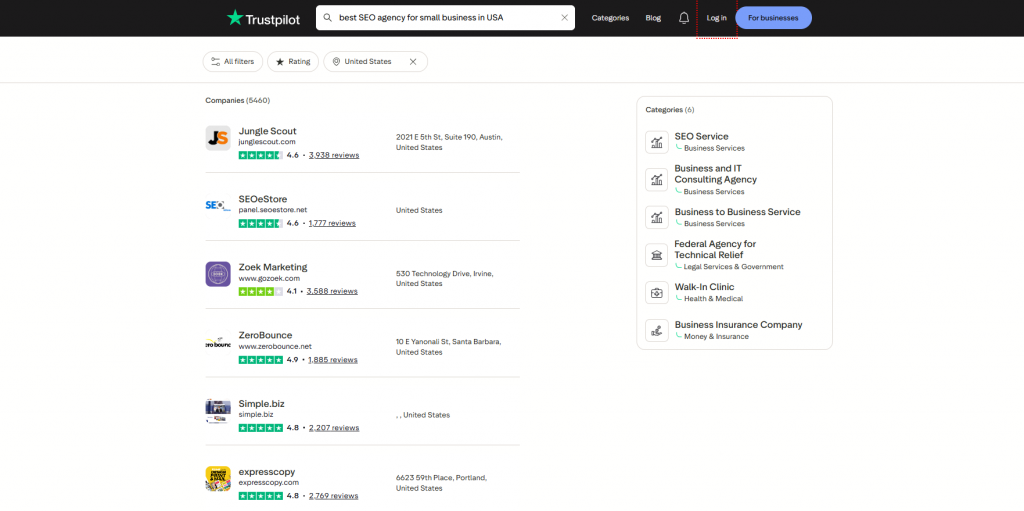The image size is (1024, 511).
Task: Click the Walk-In Clinic category icon
Action: point(657,293)
